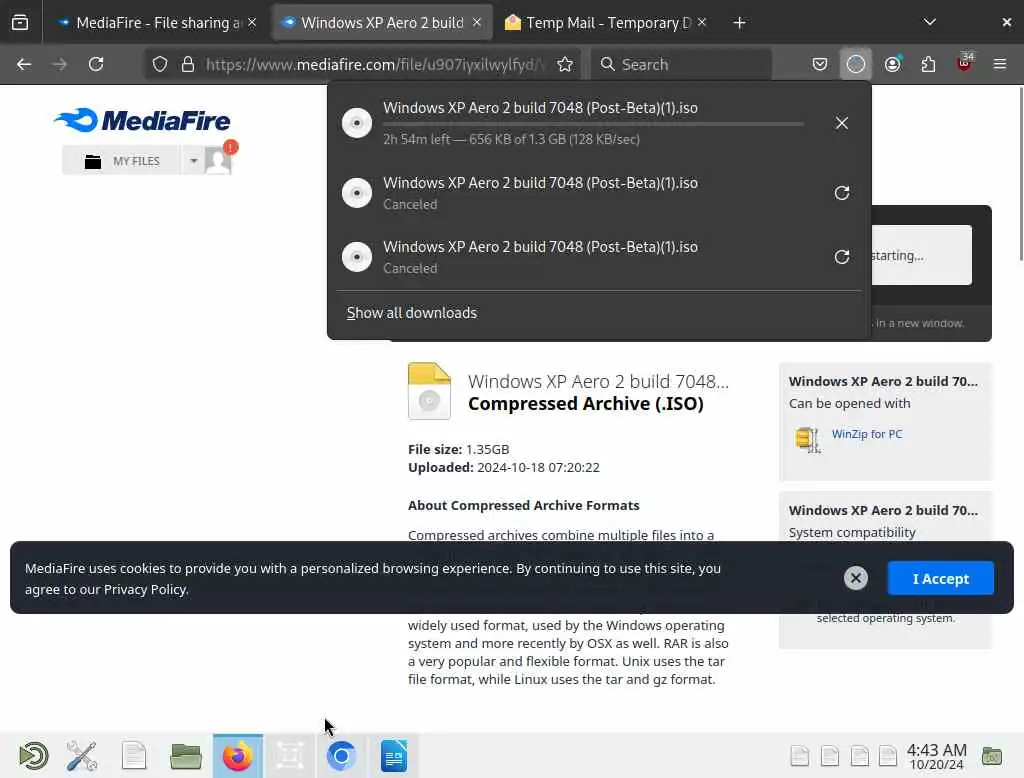
Task: Open the extensions puzzle icon
Action: [x=928, y=64]
